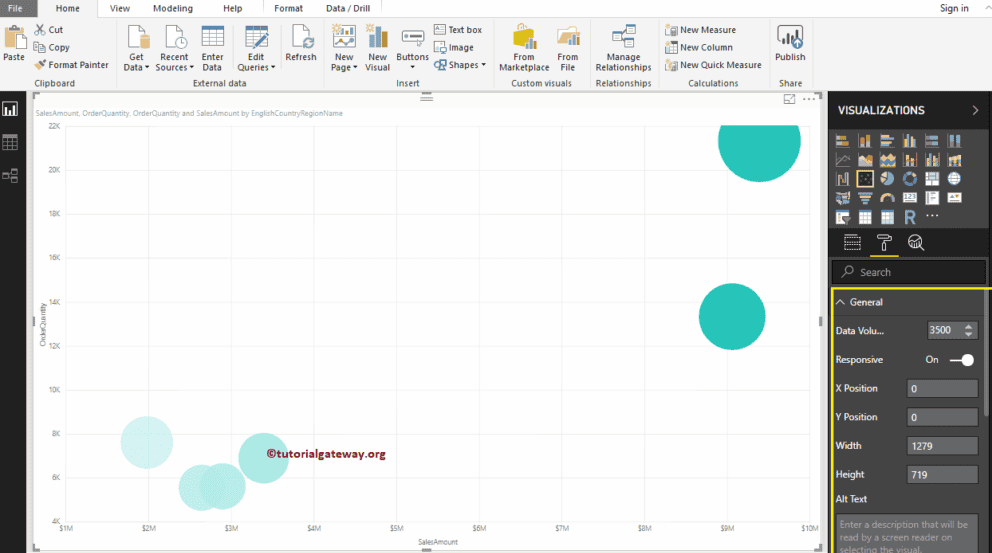Click the Width input field

[x=942, y=446]
